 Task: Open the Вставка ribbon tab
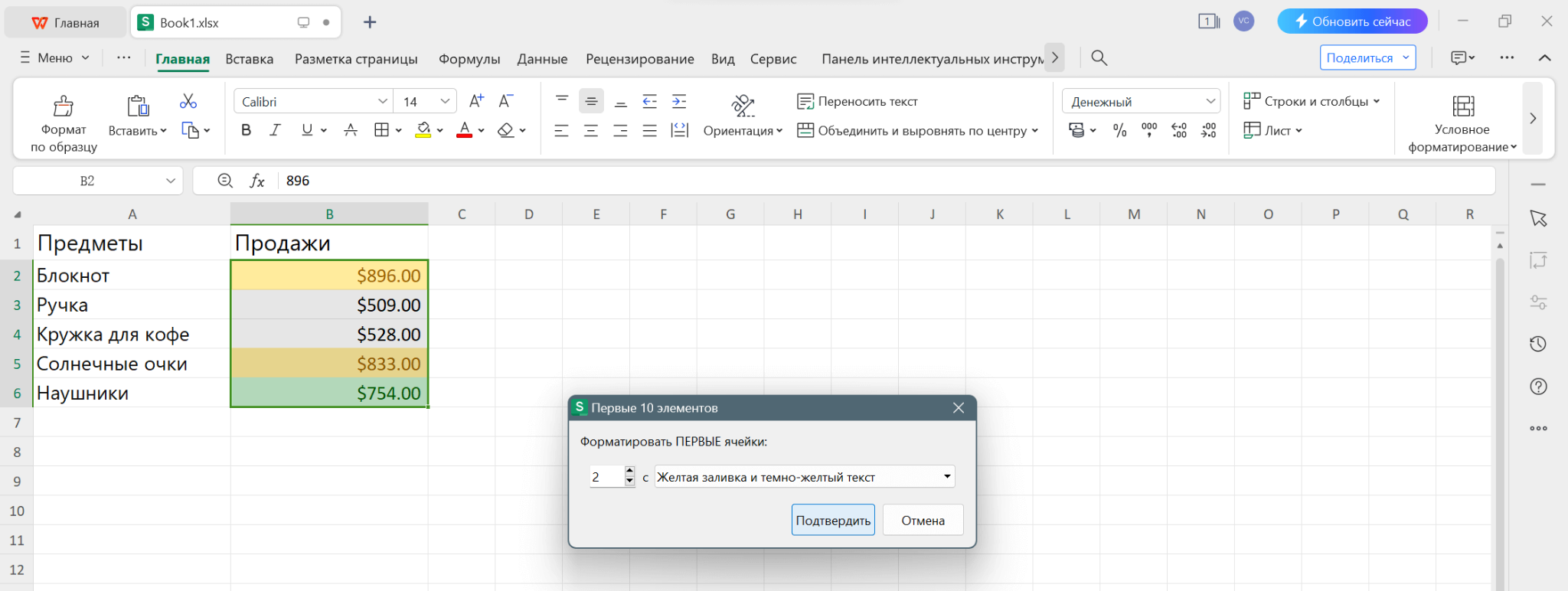[x=249, y=59]
